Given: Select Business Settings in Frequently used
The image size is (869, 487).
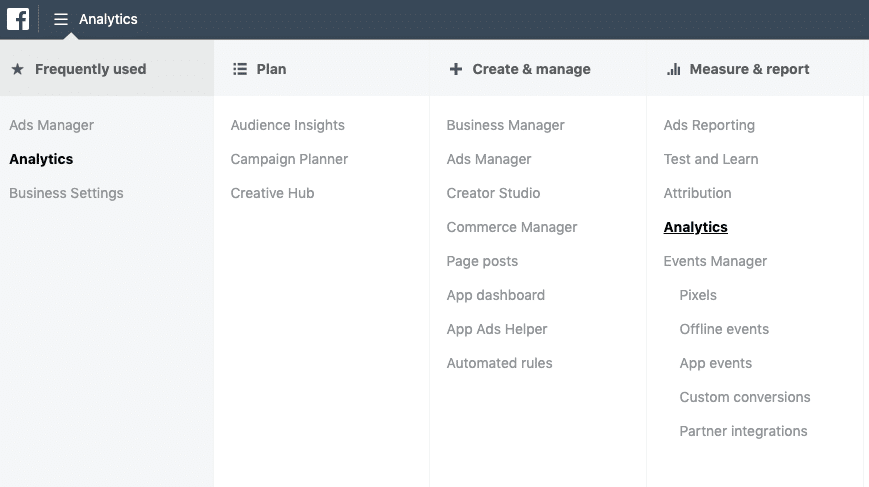Looking at the screenshot, I should pos(66,193).
